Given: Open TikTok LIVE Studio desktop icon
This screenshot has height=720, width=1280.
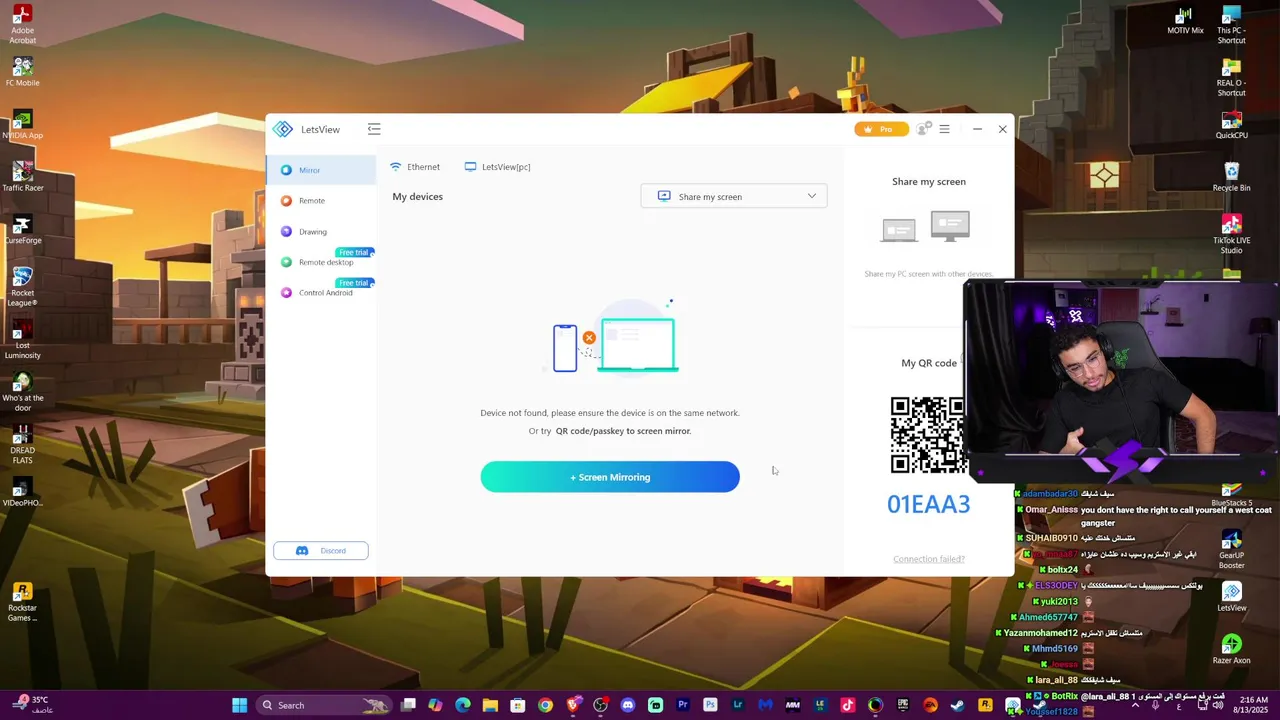Looking at the screenshot, I should pos(1231,234).
